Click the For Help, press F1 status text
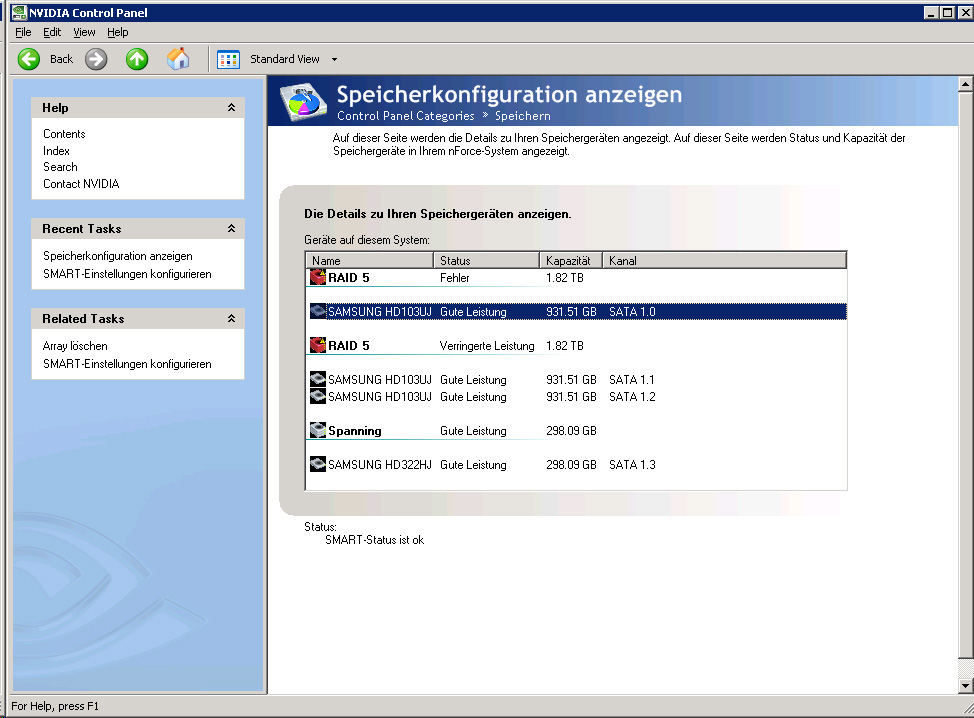974x718 pixels. (x=55, y=706)
